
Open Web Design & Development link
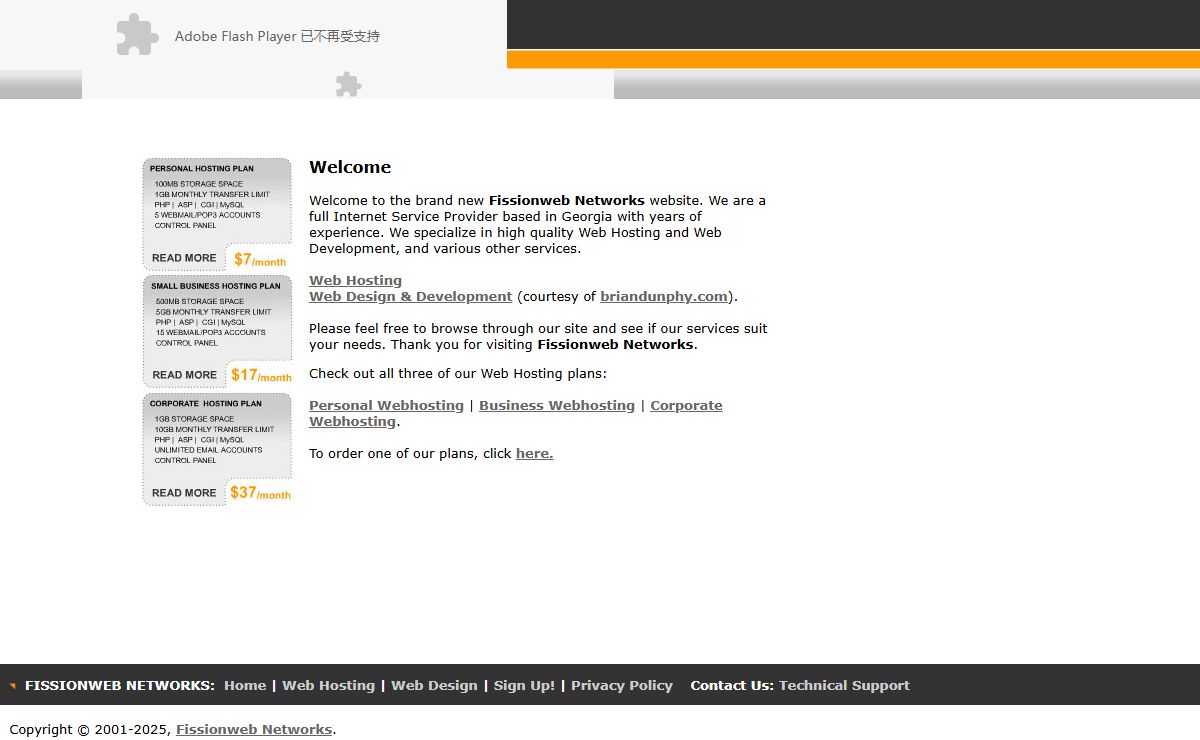pos(410,297)
